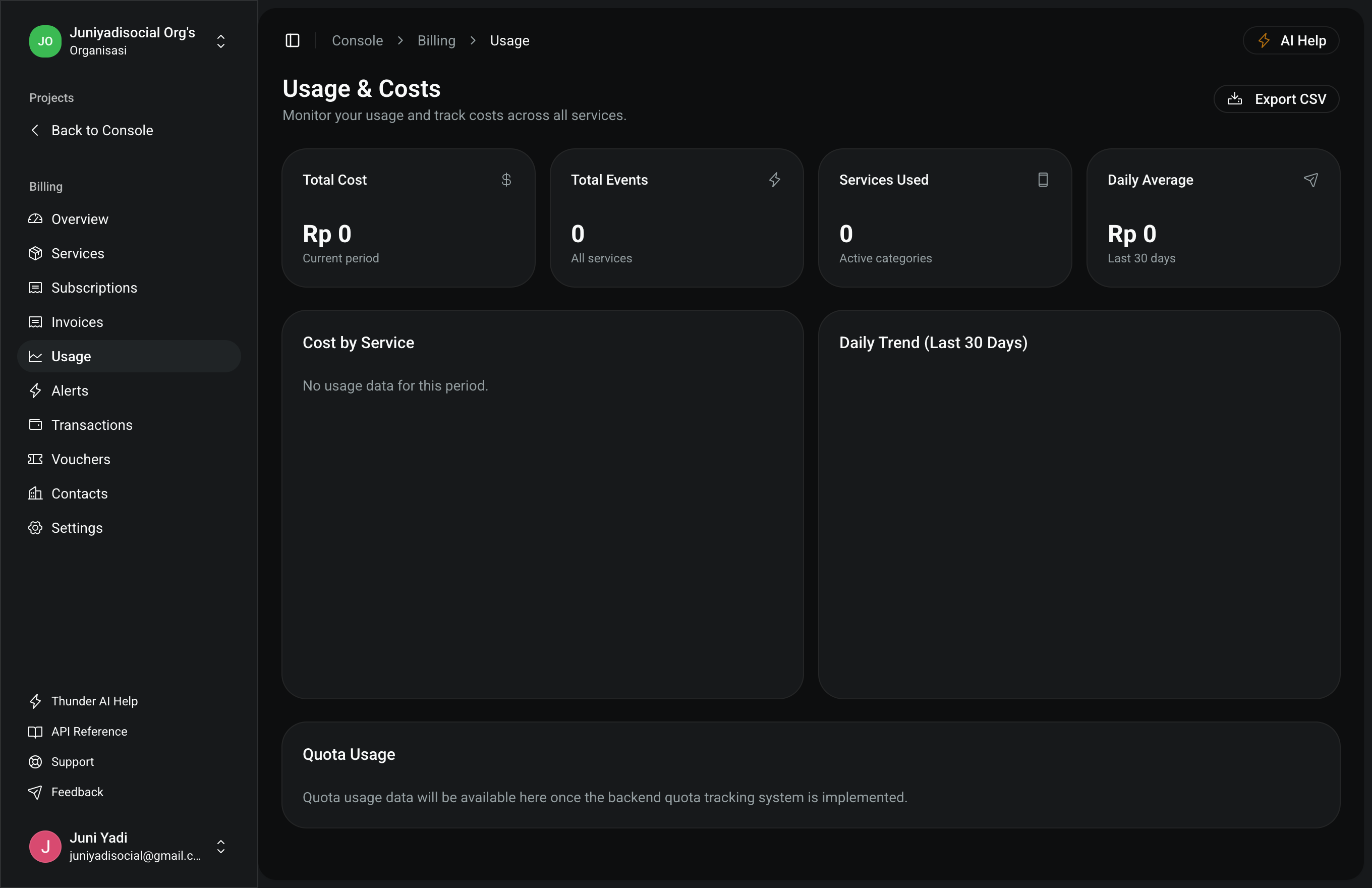Expand the Juni Yadi account menu chevrons

221,846
